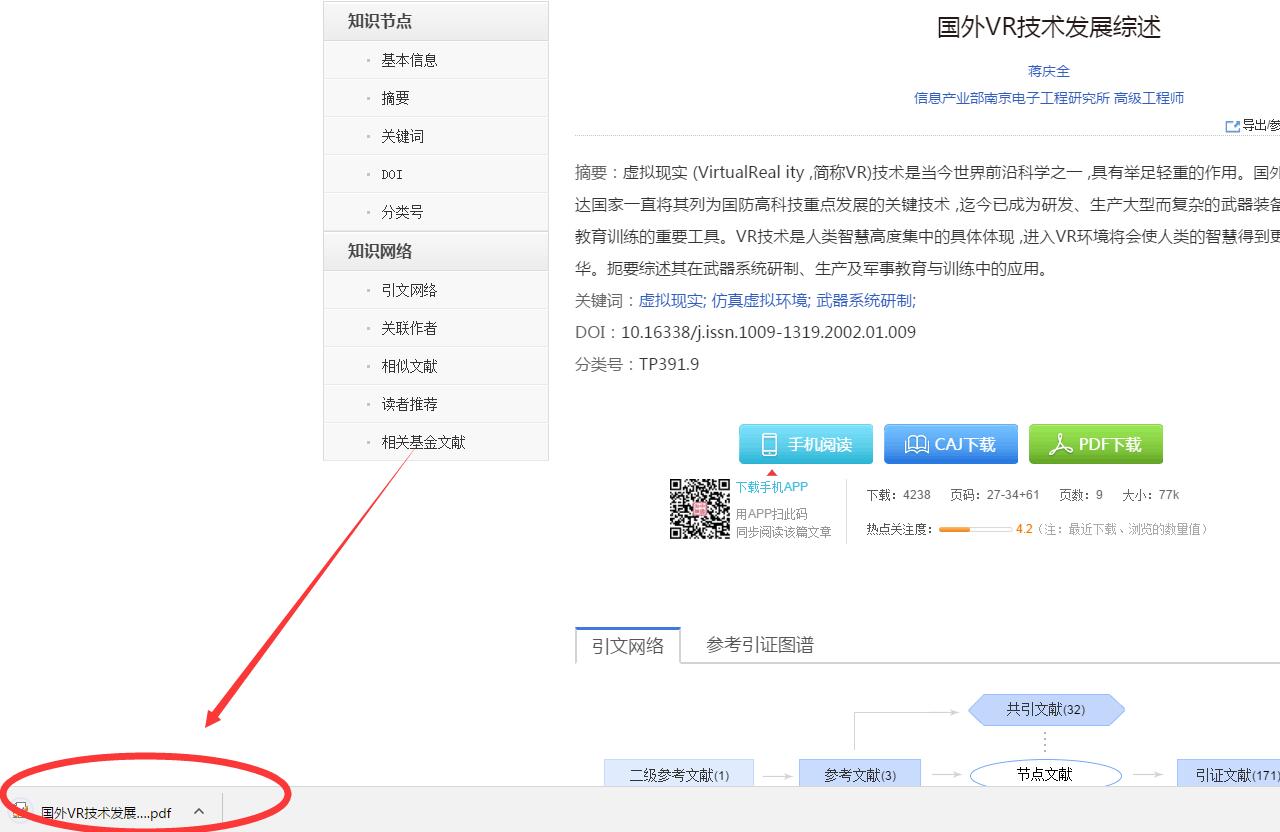Click the 参考文献(3) node box

[859, 775]
